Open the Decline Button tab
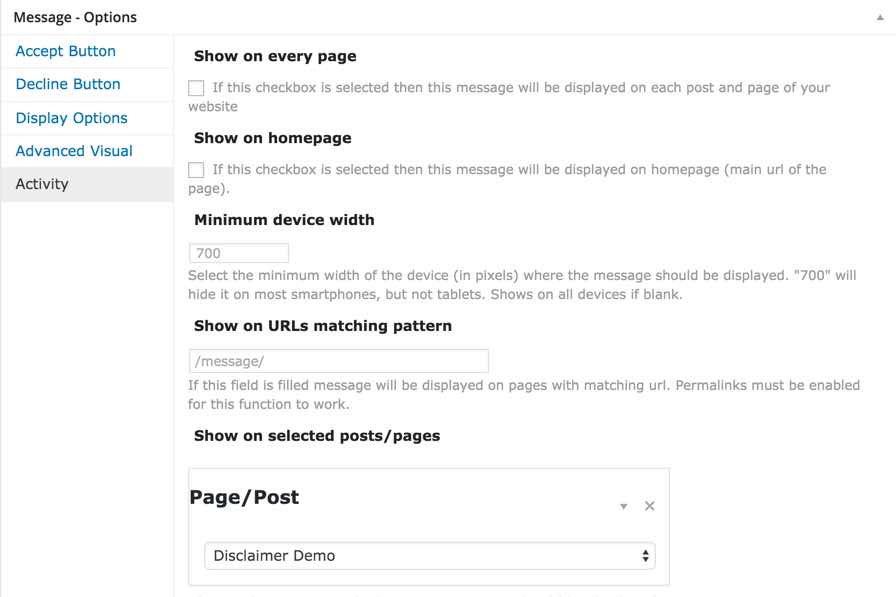This screenshot has width=896, height=597. click(x=67, y=84)
